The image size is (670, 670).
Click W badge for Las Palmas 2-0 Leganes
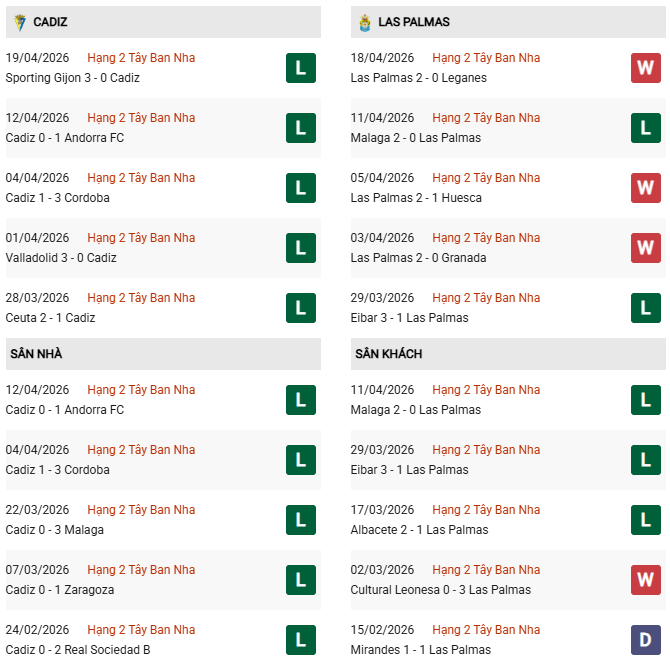pyautogui.click(x=645, y=68)
